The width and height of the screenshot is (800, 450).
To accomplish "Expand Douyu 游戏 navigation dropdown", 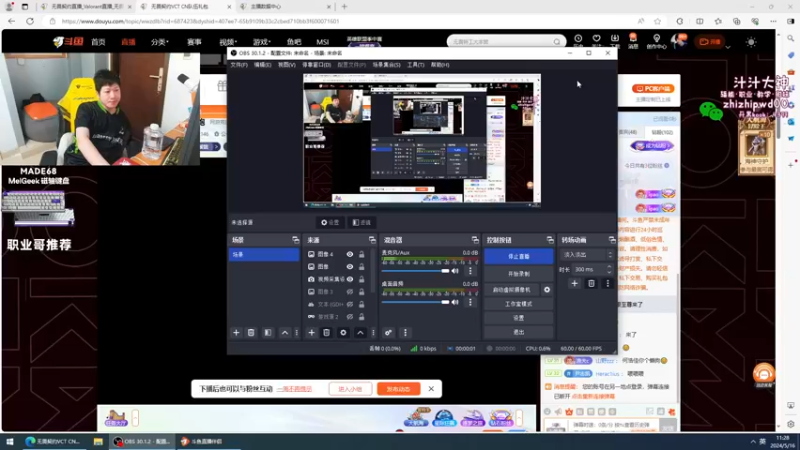I will tap(262, 42).
